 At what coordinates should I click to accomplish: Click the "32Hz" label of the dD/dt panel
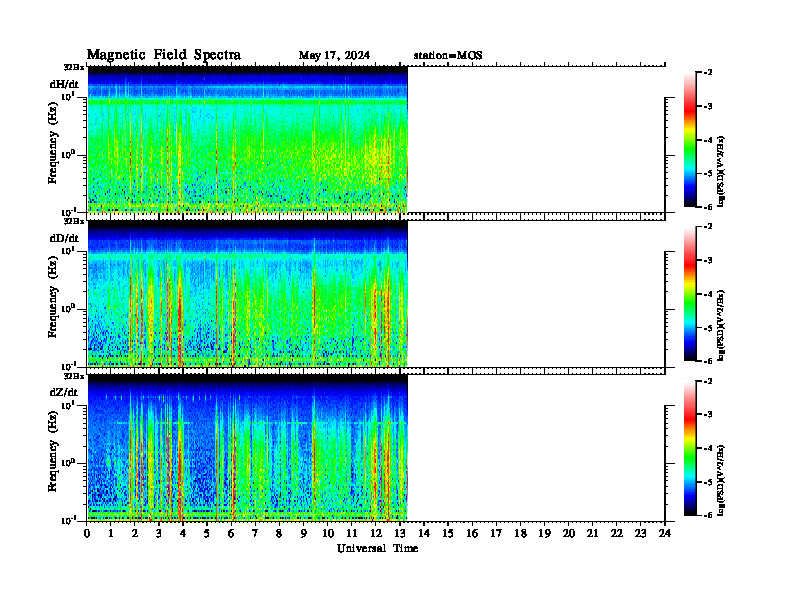point(74,221)
